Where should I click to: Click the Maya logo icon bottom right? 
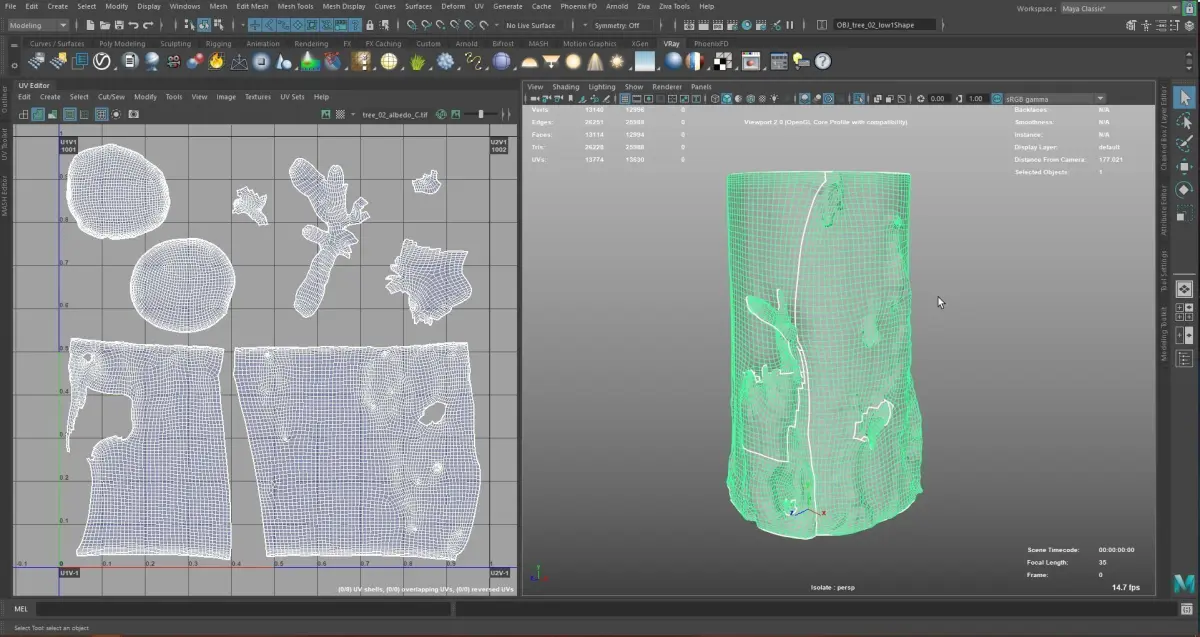[x=1185, y=582]
